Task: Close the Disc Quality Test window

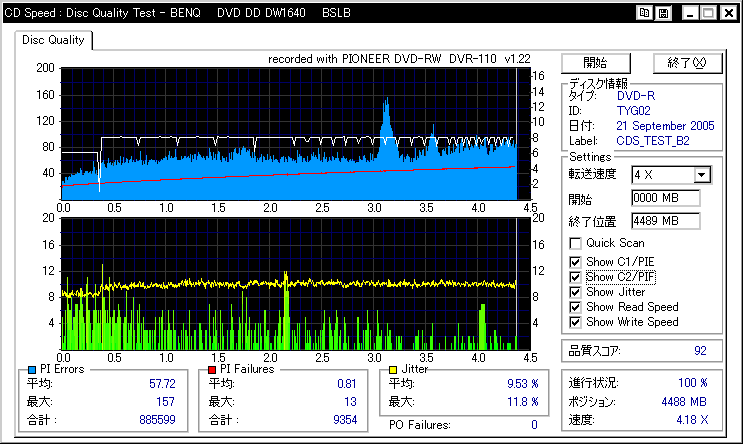Action: pos(729,13)
